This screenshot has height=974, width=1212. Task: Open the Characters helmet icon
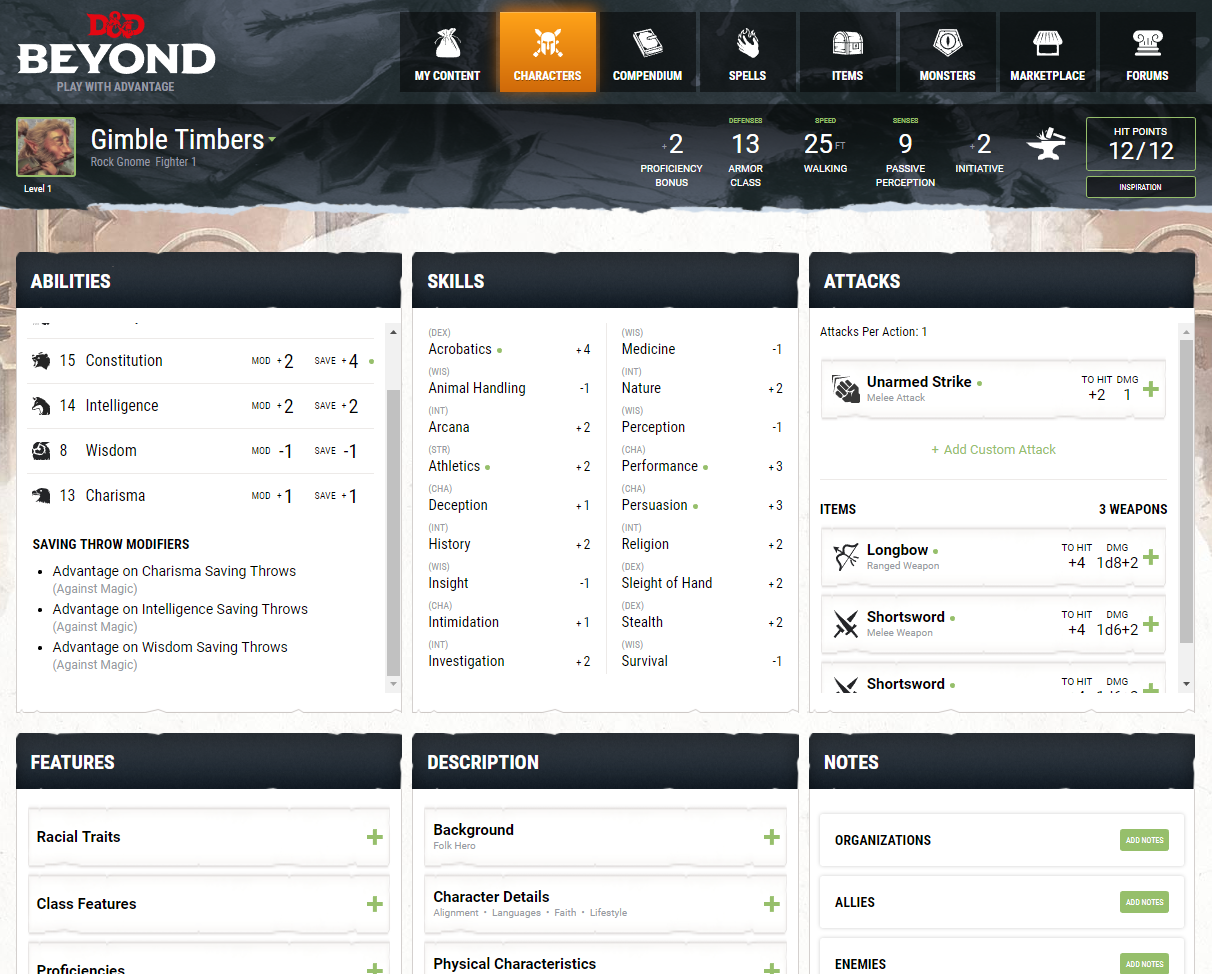coord(547,43)
